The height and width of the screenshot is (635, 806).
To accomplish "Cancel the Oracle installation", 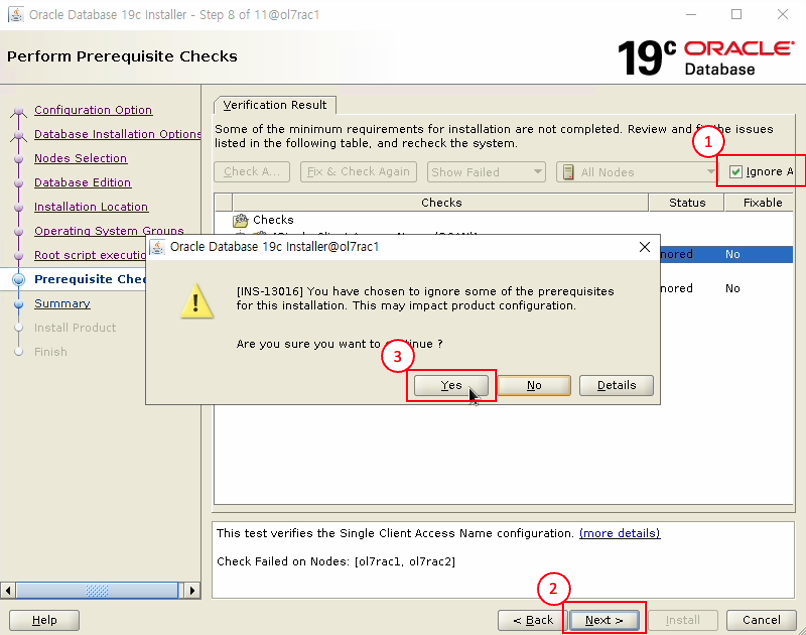I will pyautogui.click(x=761, y=620).
